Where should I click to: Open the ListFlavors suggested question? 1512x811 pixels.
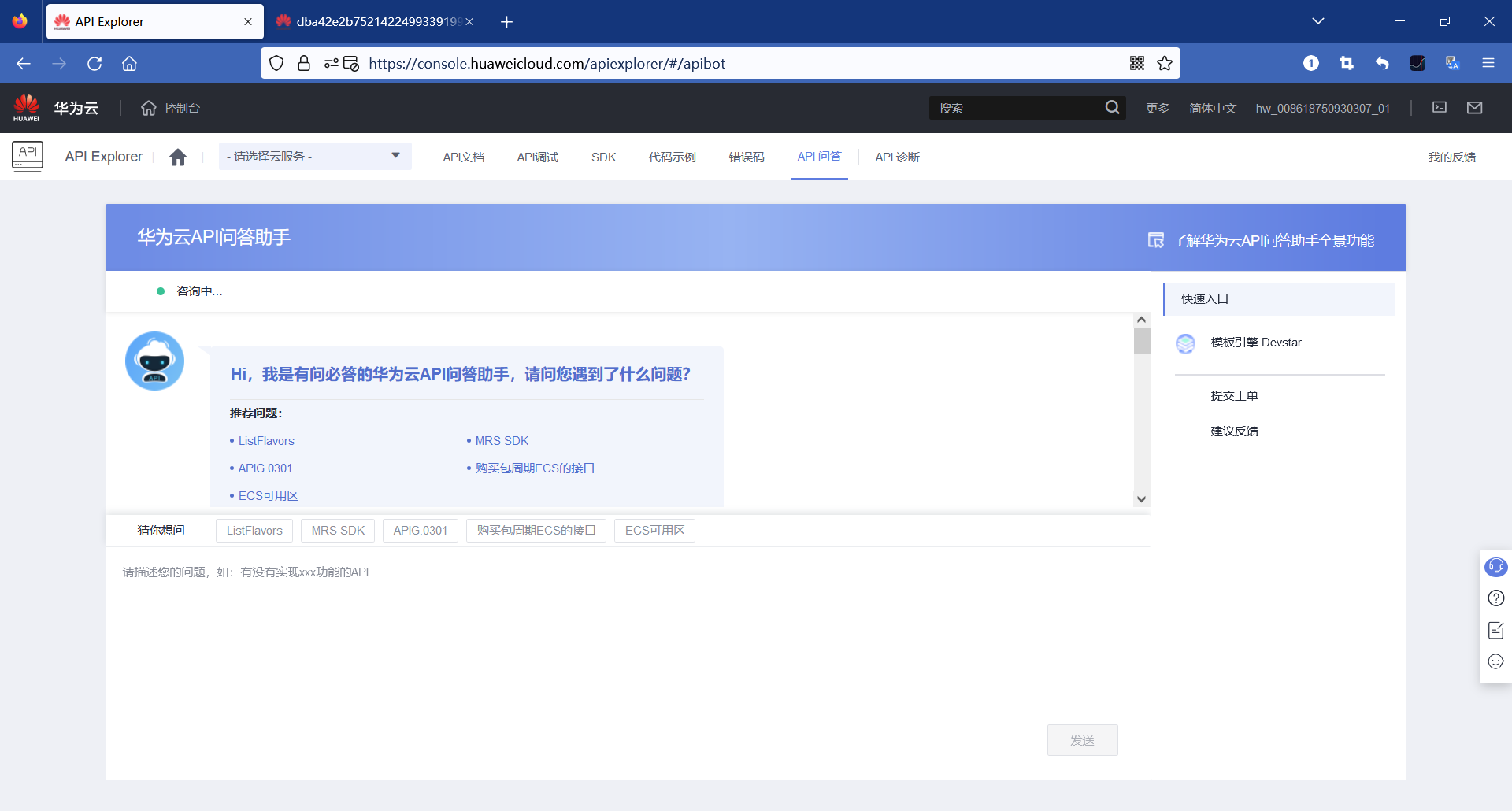coord(266,440)
